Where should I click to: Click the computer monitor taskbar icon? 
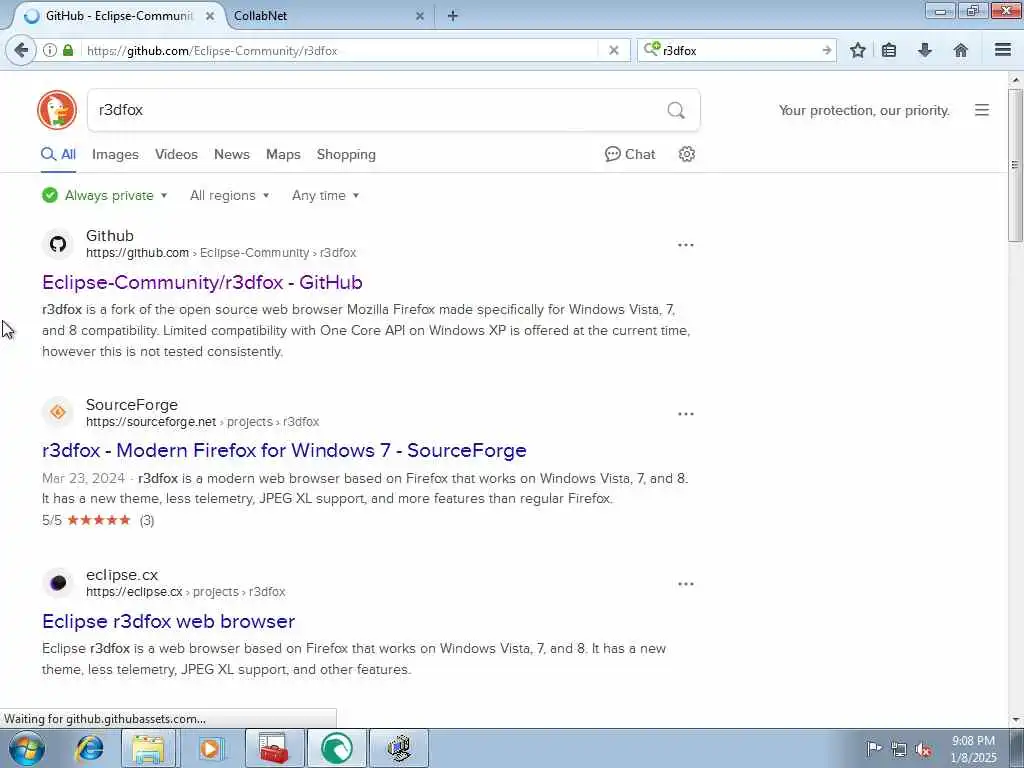coord(399,748)
